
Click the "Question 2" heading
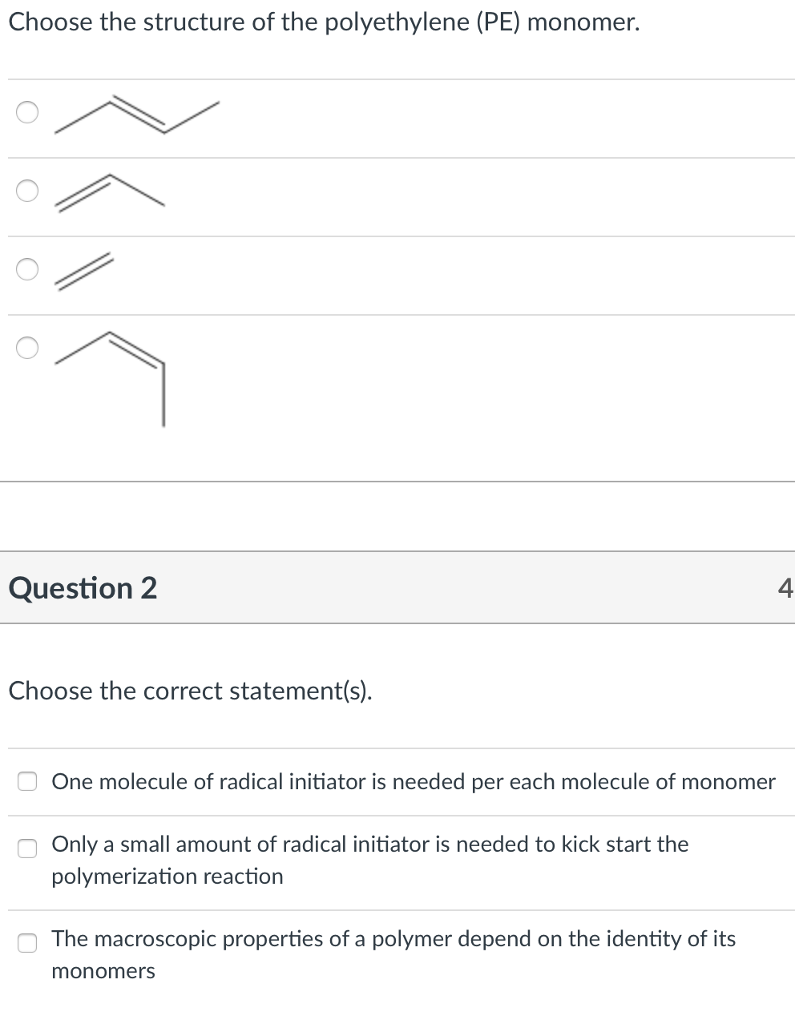tap(83, 588)
